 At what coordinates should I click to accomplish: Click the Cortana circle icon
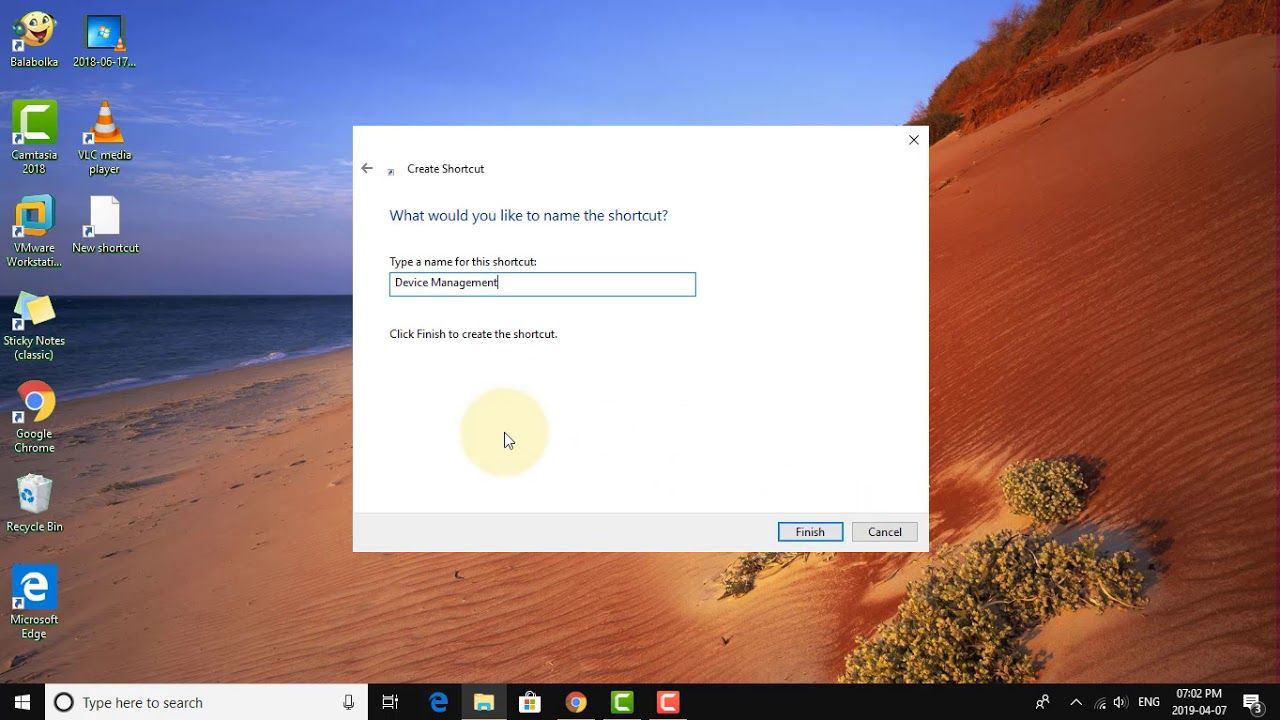click(63, 702)
